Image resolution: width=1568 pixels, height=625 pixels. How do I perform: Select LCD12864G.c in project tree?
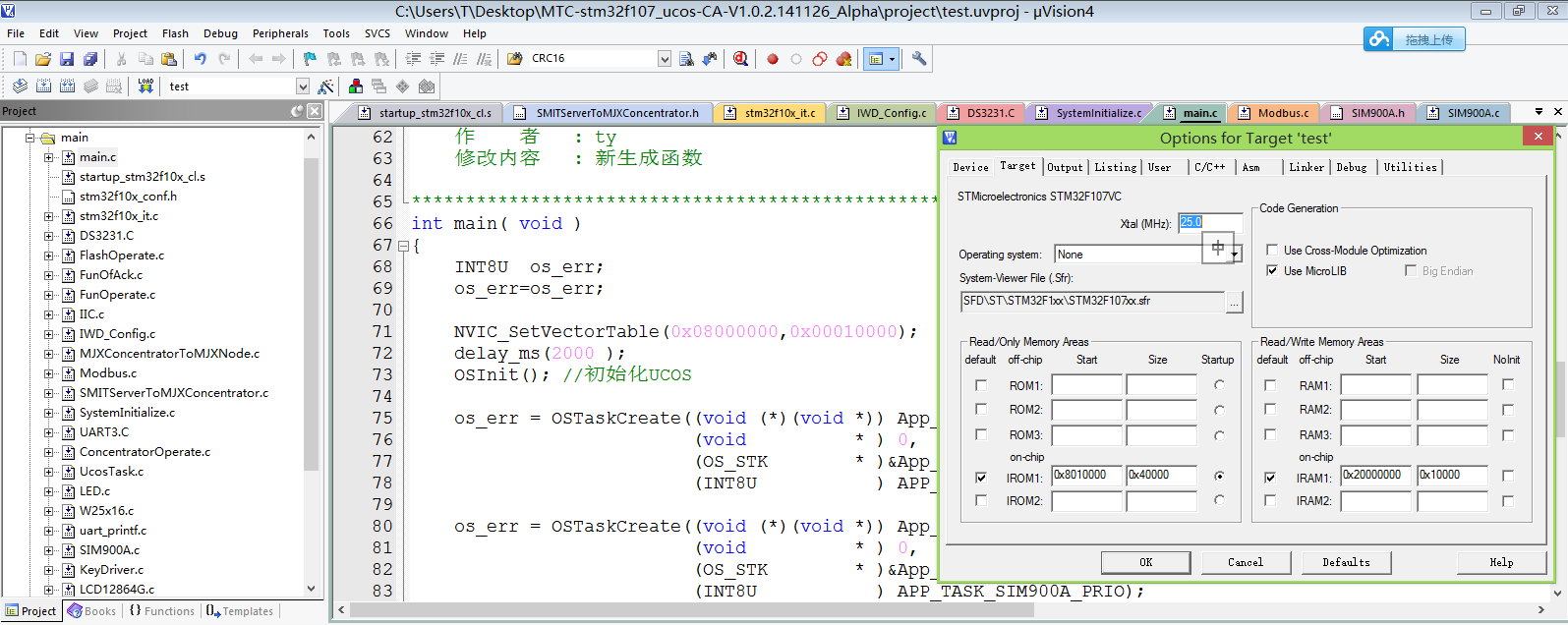coord(117,590)
